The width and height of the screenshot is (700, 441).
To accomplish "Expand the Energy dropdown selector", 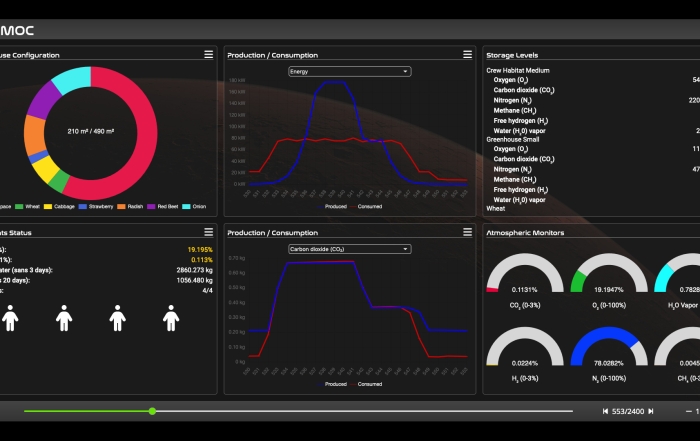I will pyautogui.click(x=349, y=71).
